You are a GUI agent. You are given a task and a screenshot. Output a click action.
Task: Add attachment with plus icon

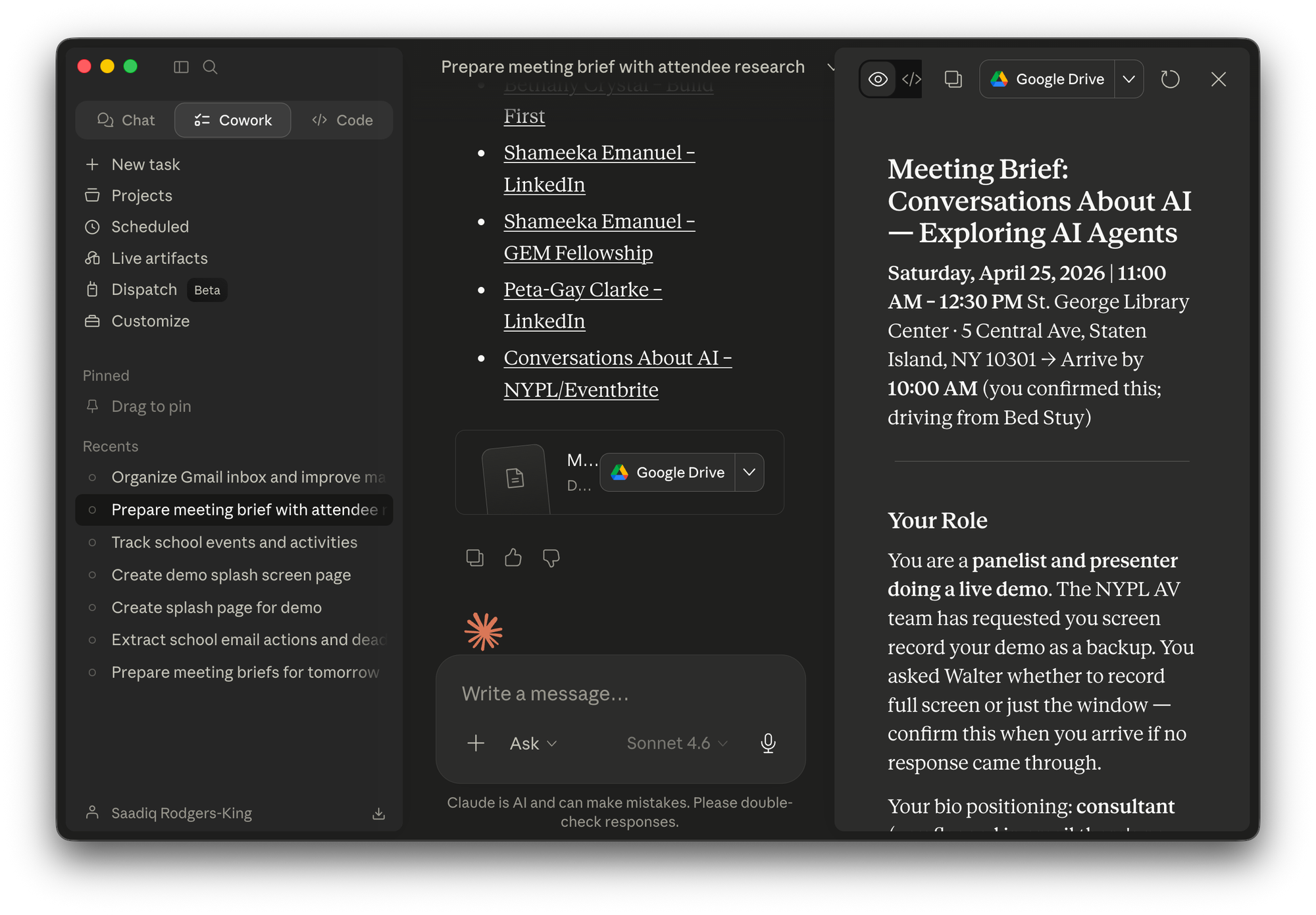[x=476, y=744]
